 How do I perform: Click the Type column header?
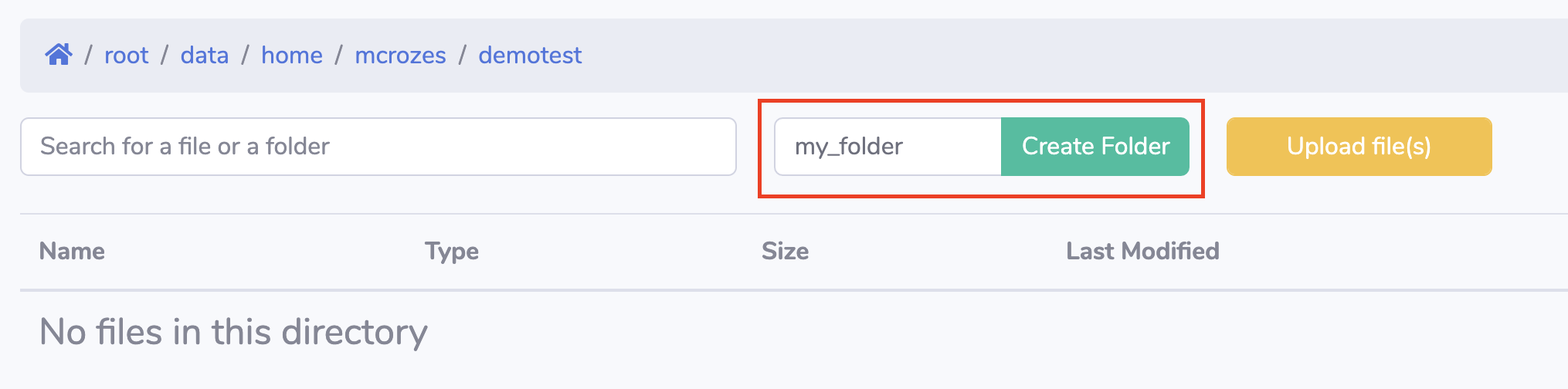pyautogui.click(x=451, y=252)
